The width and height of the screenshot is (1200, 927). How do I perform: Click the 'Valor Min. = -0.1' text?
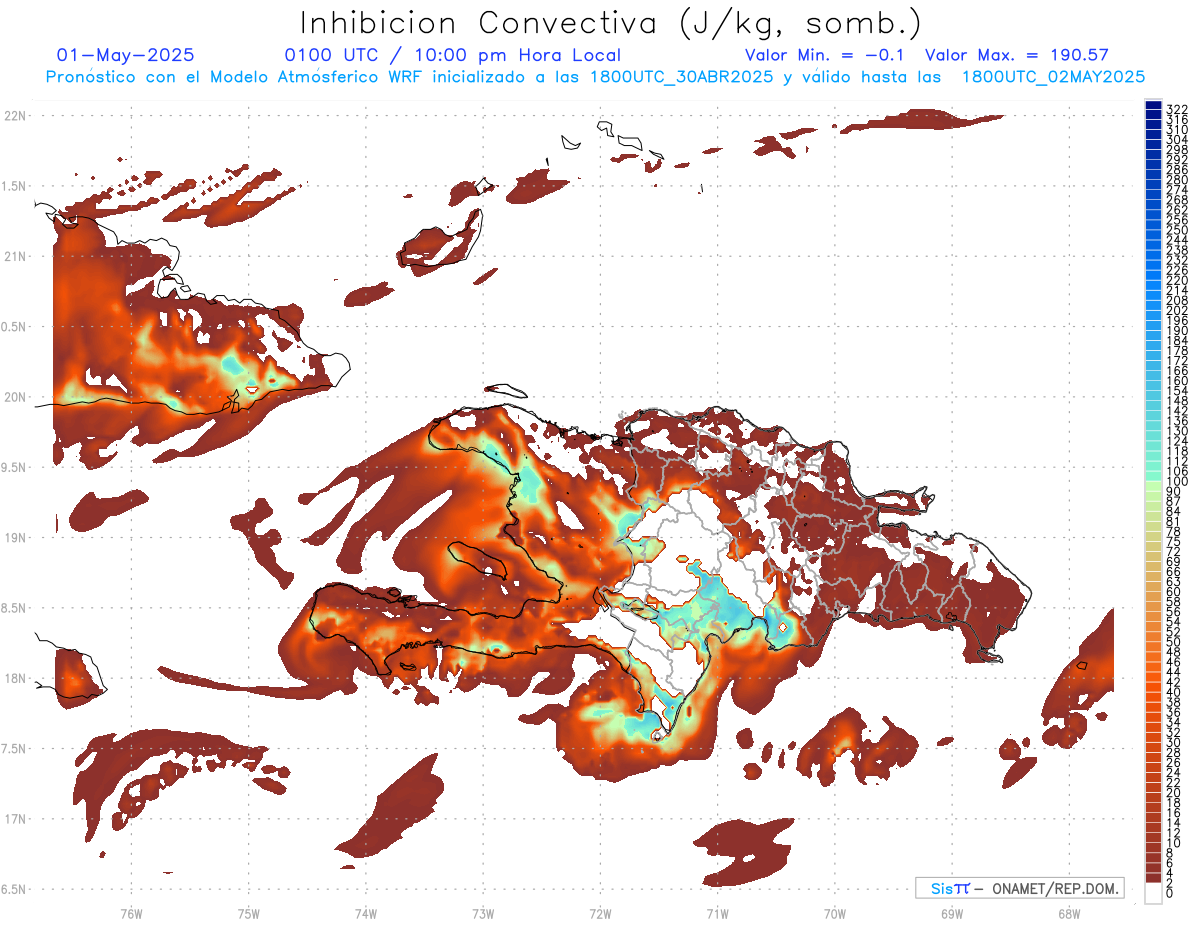click(x=824, y=55)
